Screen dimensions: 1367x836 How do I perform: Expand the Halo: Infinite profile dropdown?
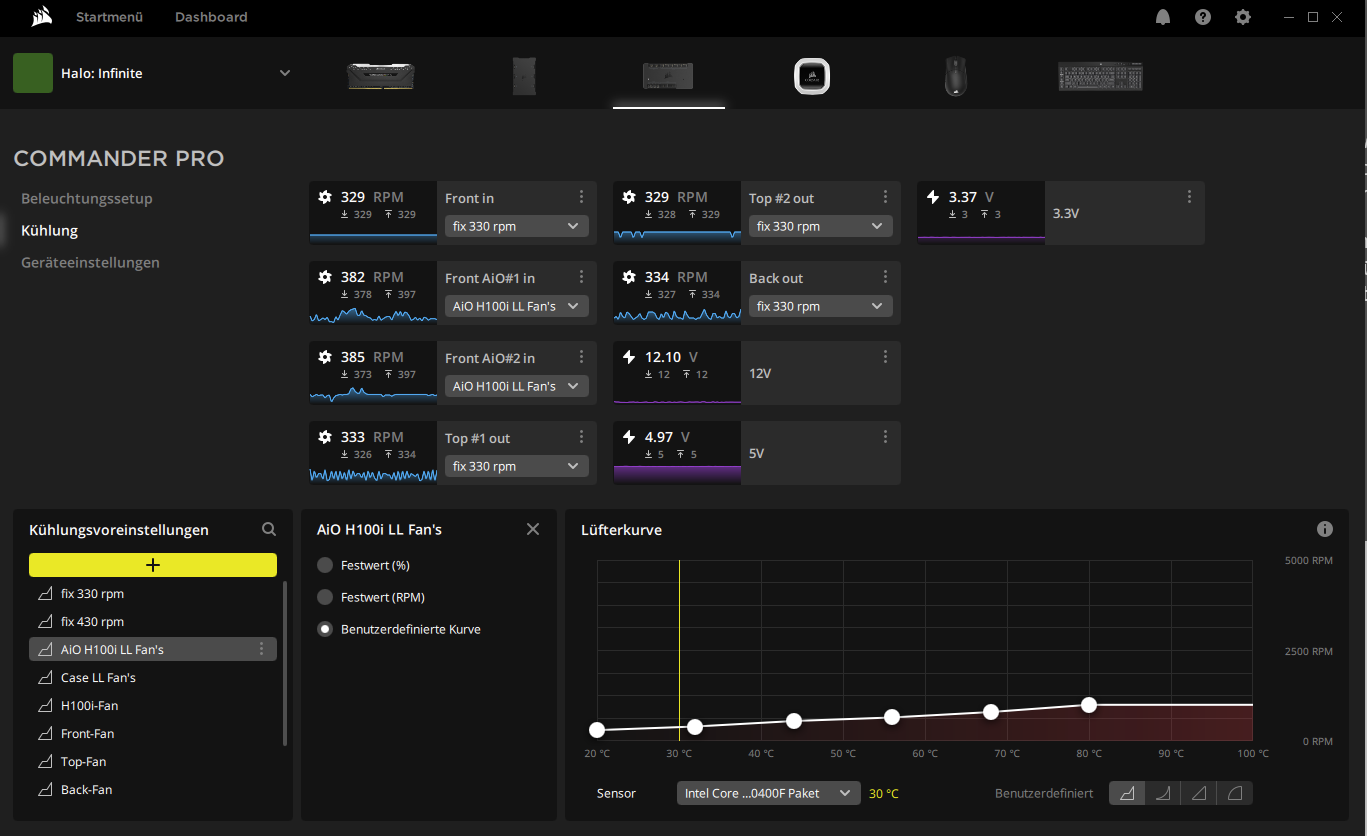[285, 73]
